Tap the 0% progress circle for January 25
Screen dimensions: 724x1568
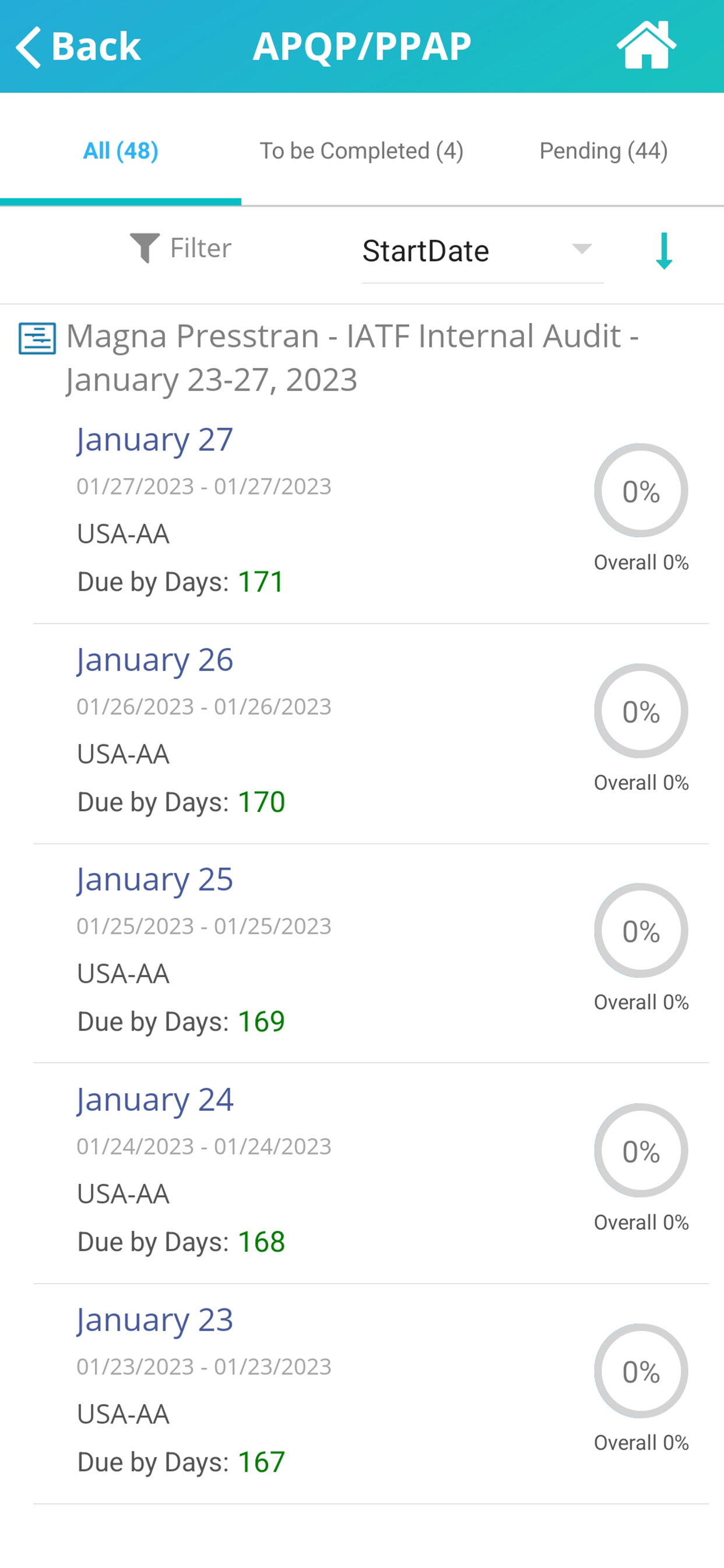[x=641, y=930]
